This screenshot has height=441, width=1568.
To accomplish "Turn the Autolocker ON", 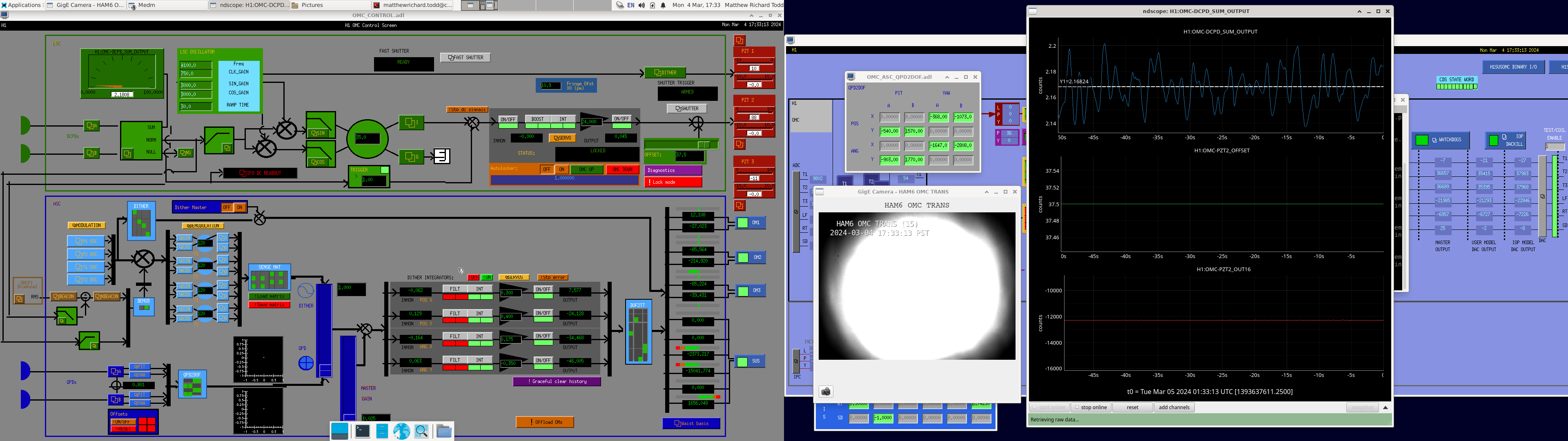I will (561, 169).
